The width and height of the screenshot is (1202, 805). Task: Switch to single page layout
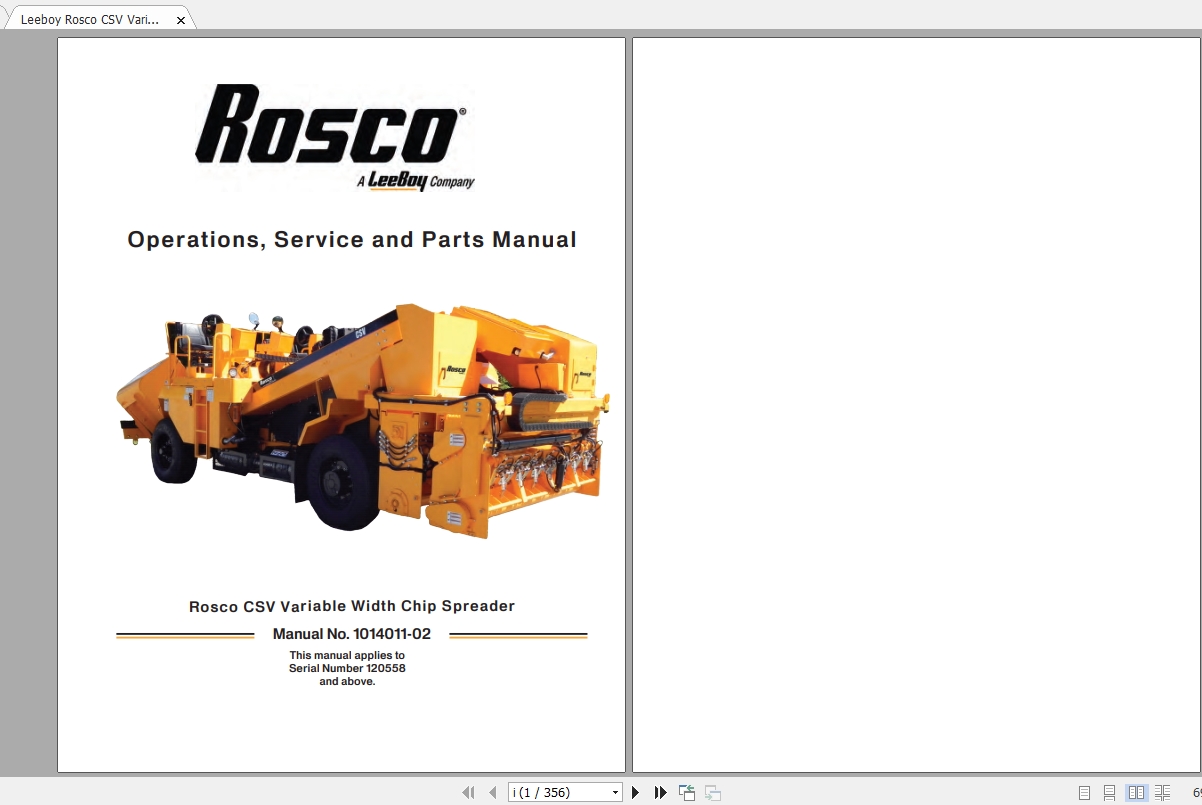(1084, 792)
